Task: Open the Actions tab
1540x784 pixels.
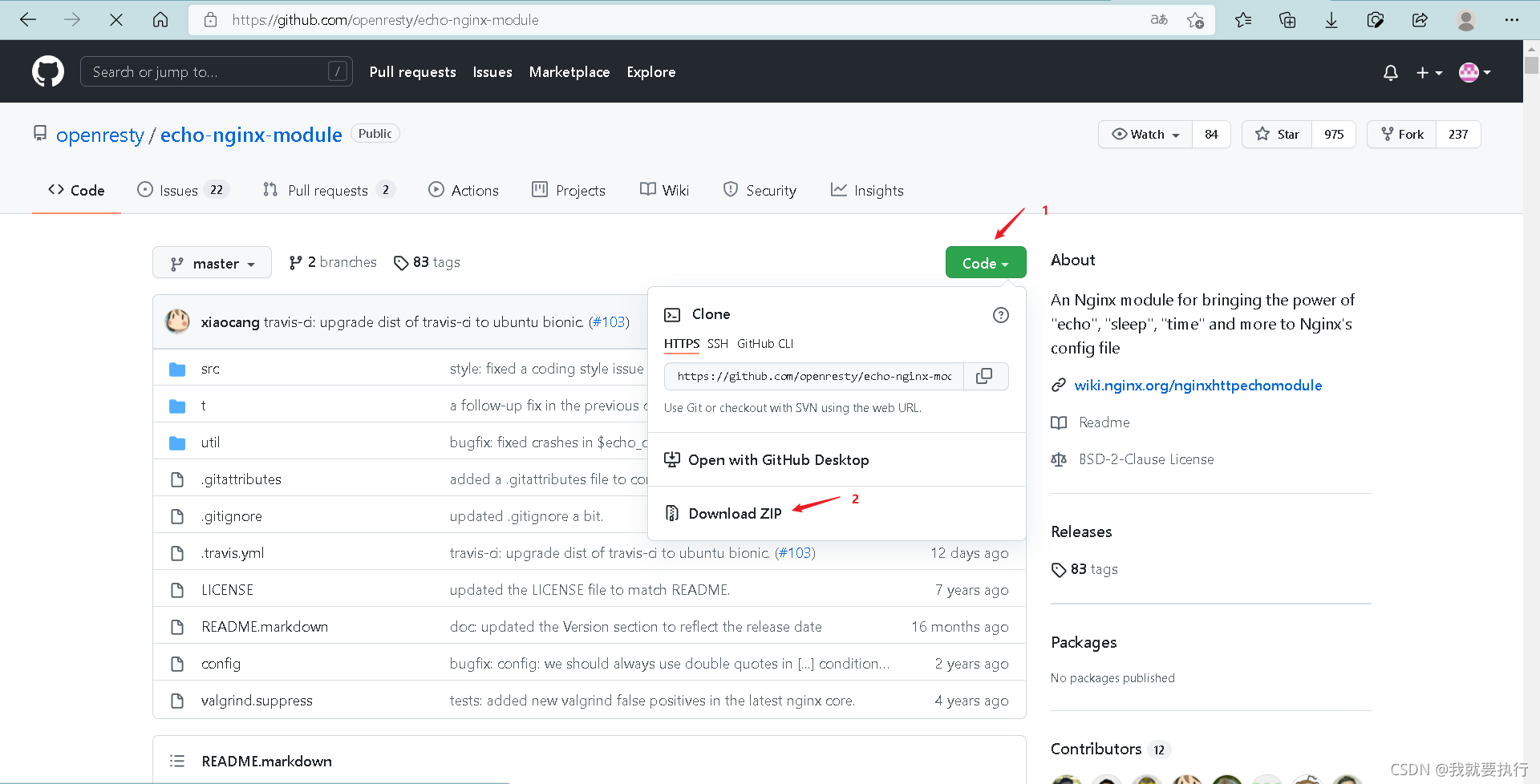Action: pyautogui.click(x=464, y=190)
